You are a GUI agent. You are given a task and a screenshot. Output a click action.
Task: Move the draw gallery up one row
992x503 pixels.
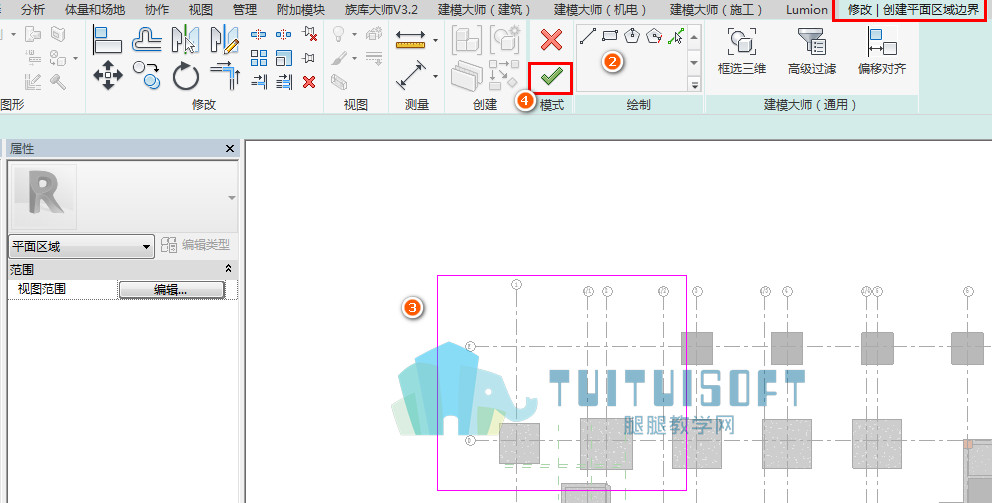click(694, 38)
